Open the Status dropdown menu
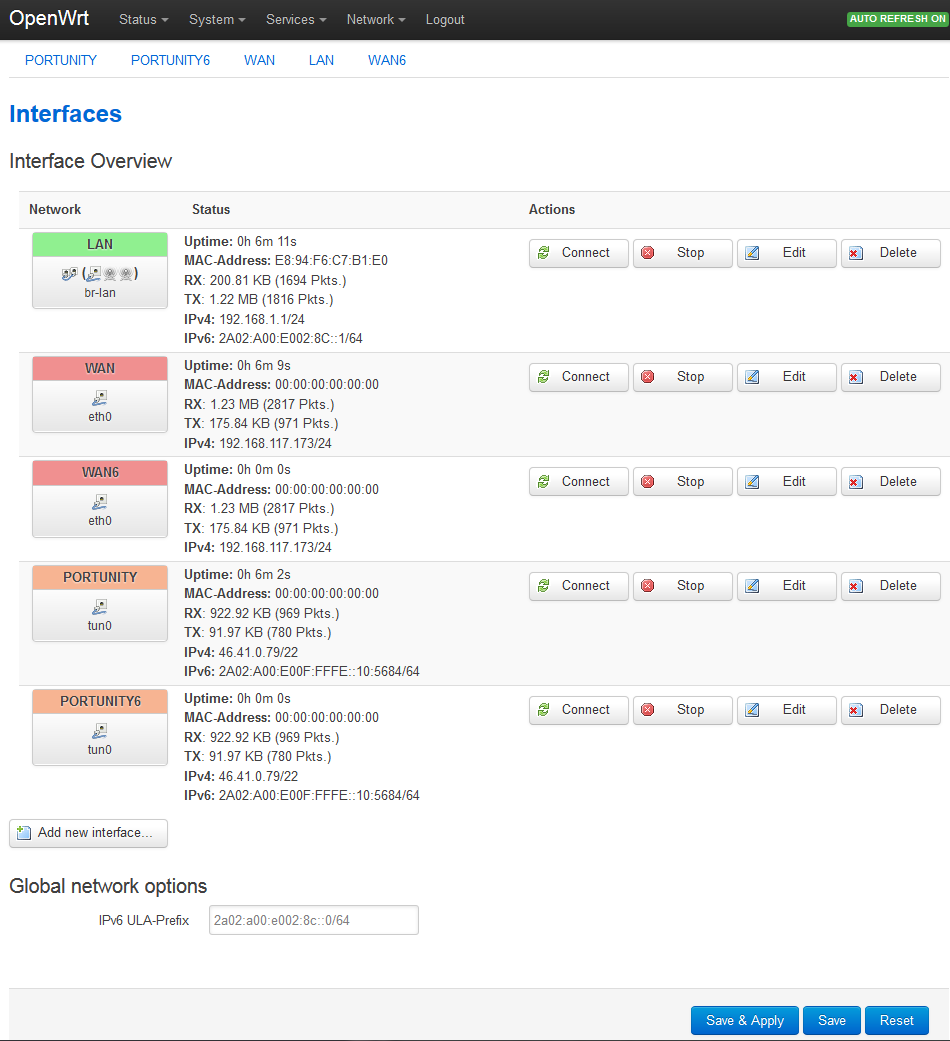The image size is (950, 1041). click(x=143, y=20)
